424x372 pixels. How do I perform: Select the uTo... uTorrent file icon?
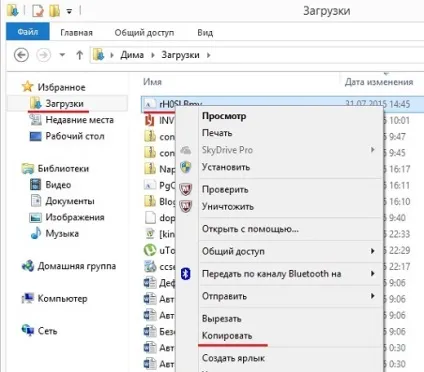point(150,250)
